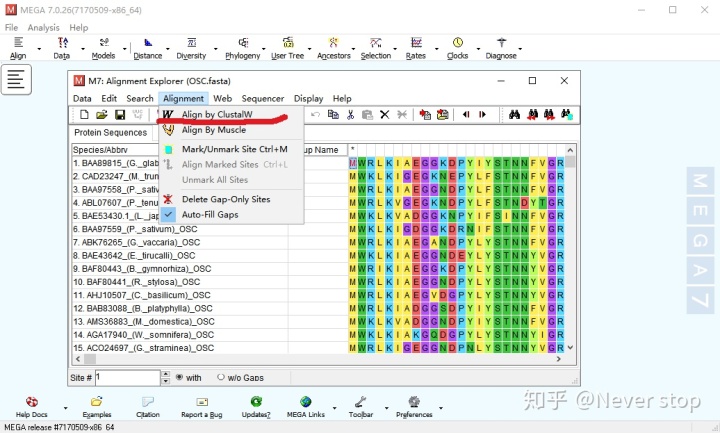This screenshot has height=433, width=720.
Task: Expand the Models dropdown arrow
Action: [x=124, y=49]
